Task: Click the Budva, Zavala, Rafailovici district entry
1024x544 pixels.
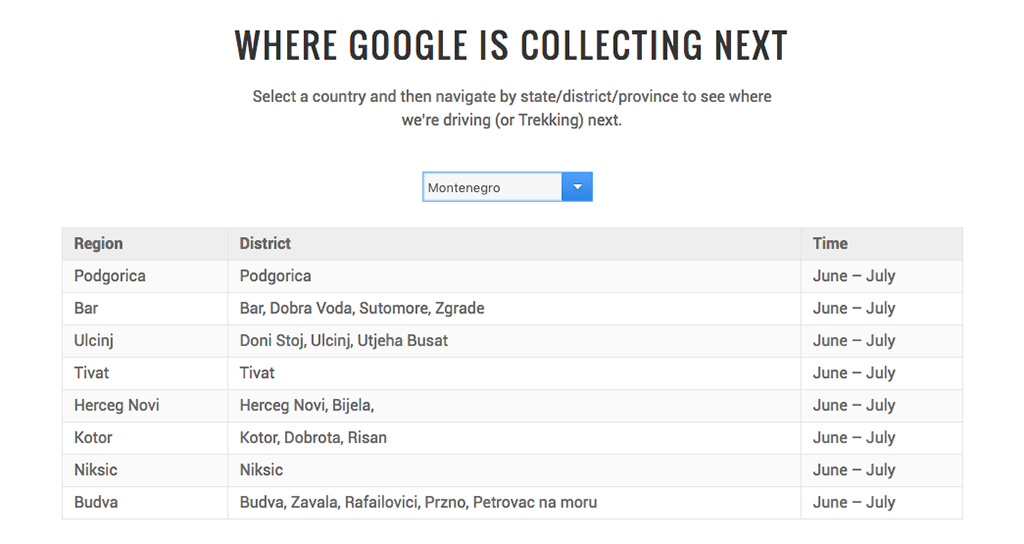Action: [x=418, y=503]
